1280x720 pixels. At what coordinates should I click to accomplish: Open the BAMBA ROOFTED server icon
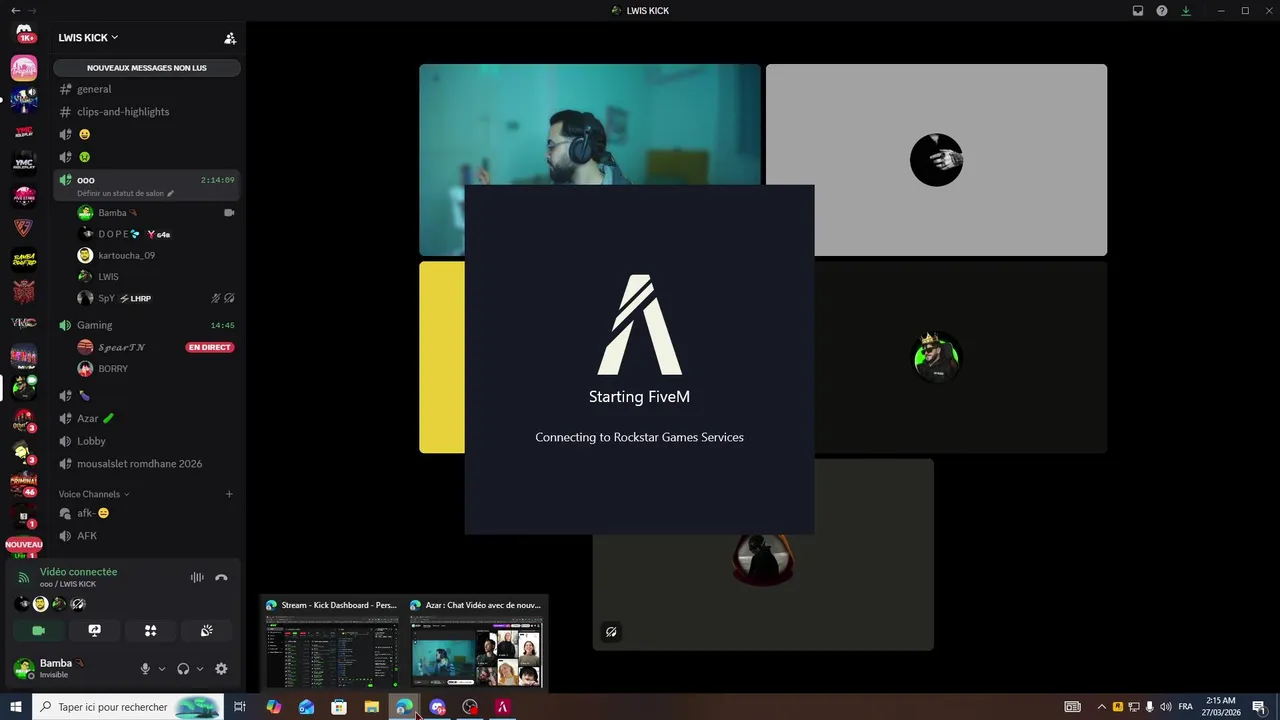pos(24,260)
